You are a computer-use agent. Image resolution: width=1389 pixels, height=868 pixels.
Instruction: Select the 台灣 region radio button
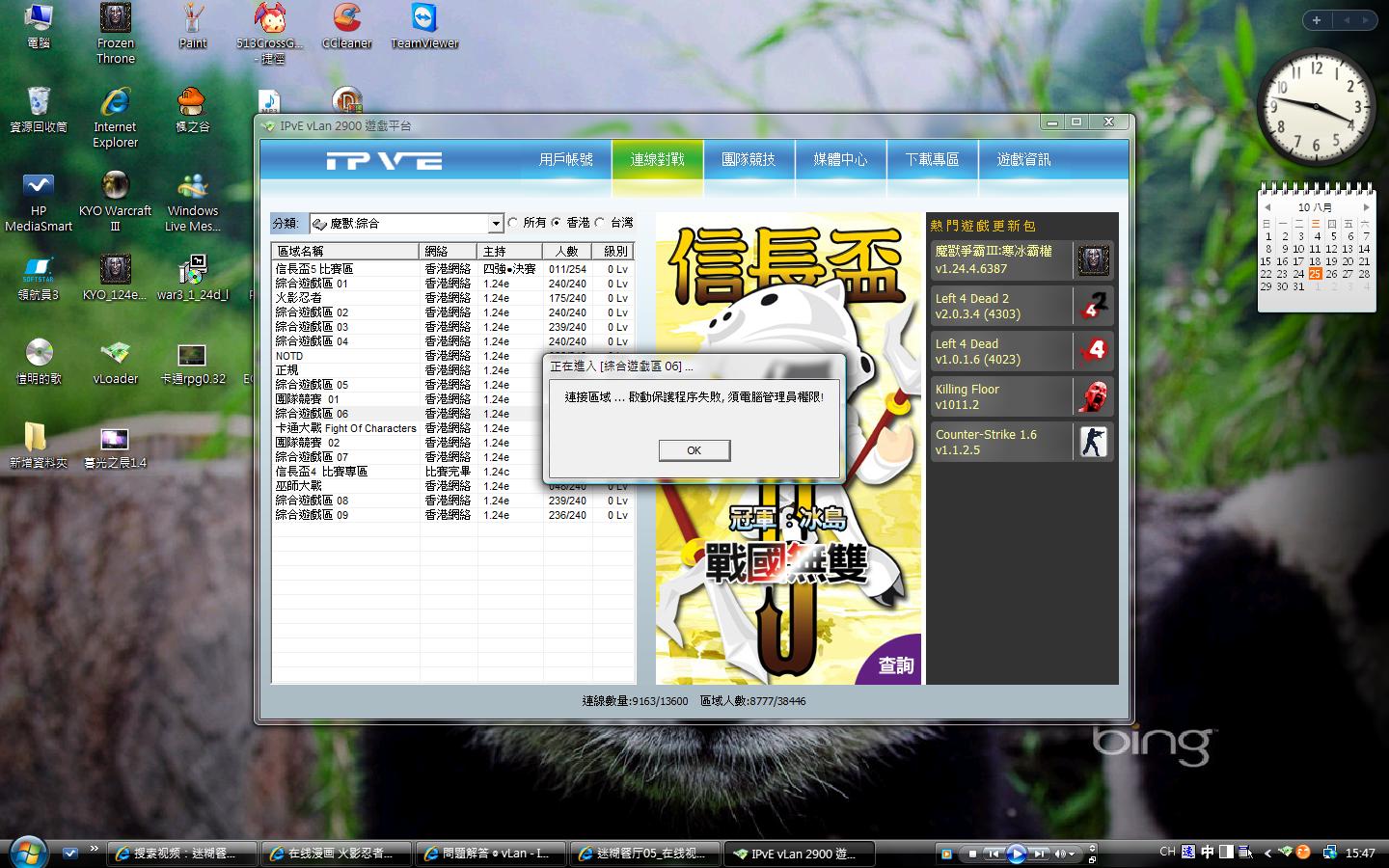(600, 223)
